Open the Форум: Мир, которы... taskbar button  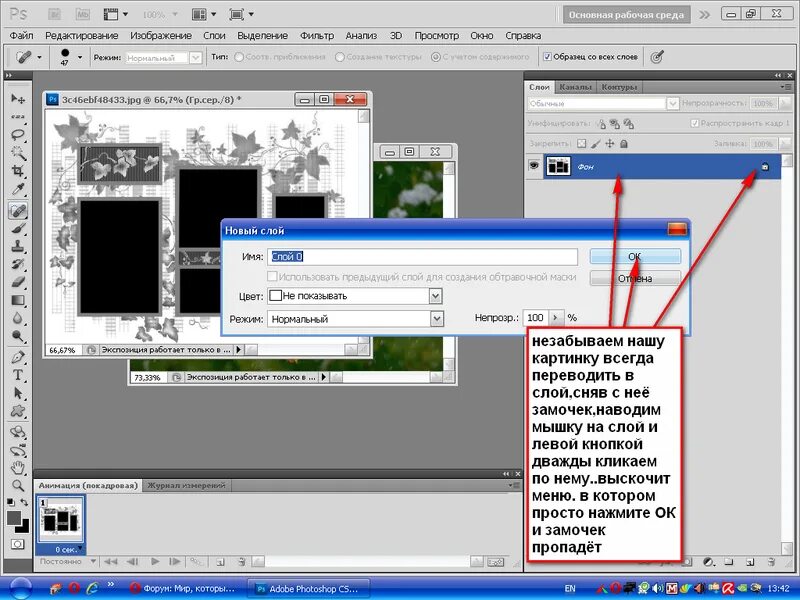tap(182, 588)
